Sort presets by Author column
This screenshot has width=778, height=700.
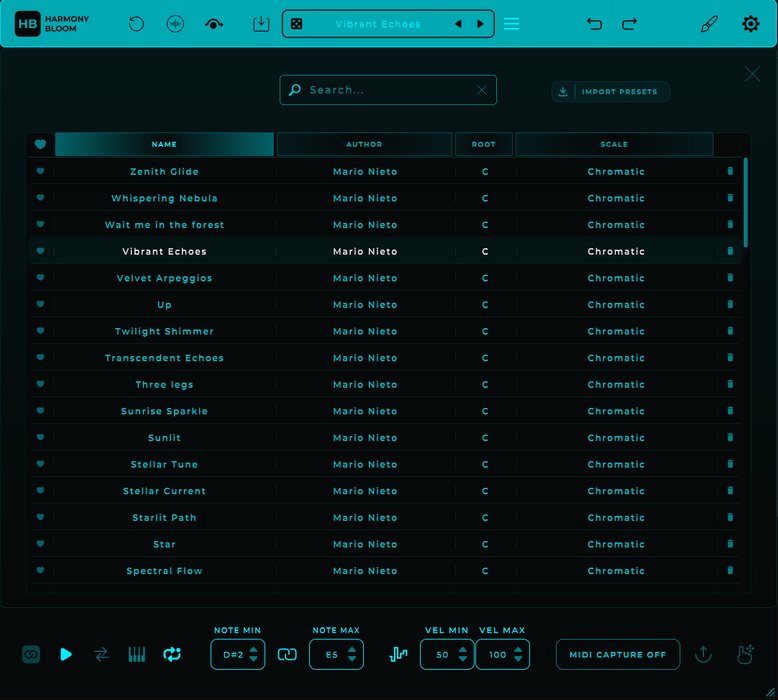pyautogui.click(x=364, y=145)
